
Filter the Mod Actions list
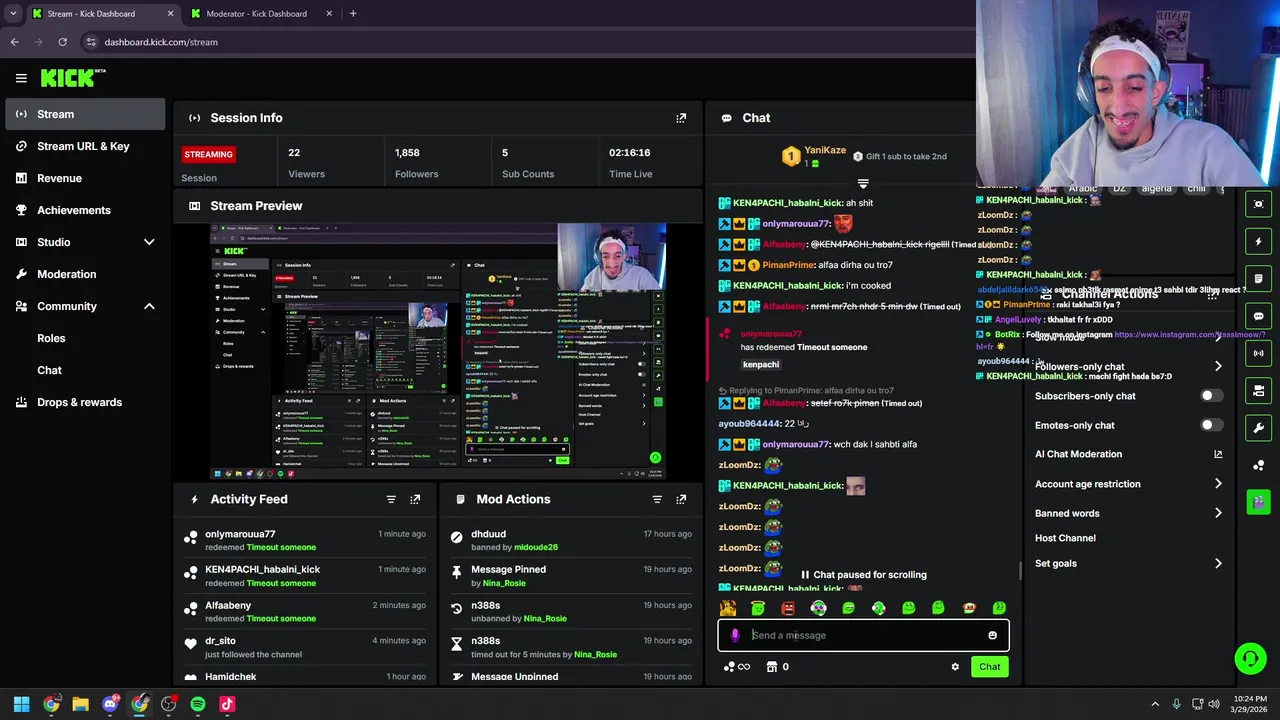coord(657,499)
